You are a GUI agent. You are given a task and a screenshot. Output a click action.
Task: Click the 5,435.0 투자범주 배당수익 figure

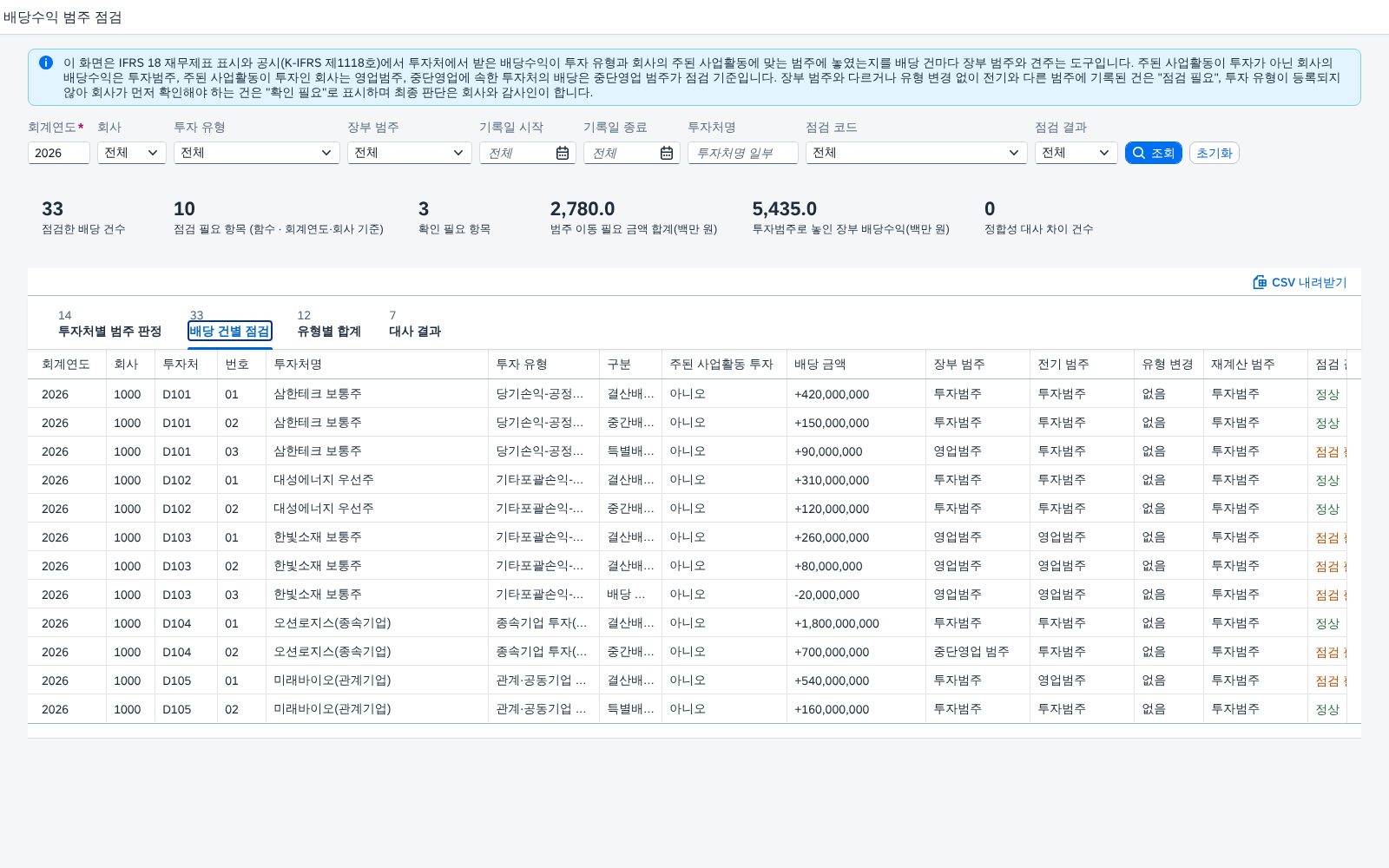785,209
